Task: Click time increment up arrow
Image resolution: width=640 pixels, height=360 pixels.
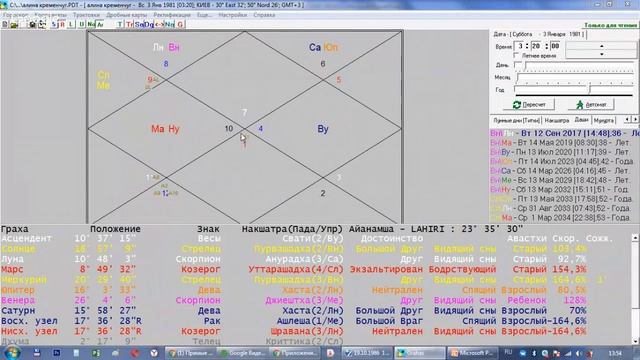Action: click(x=602, y=46)
